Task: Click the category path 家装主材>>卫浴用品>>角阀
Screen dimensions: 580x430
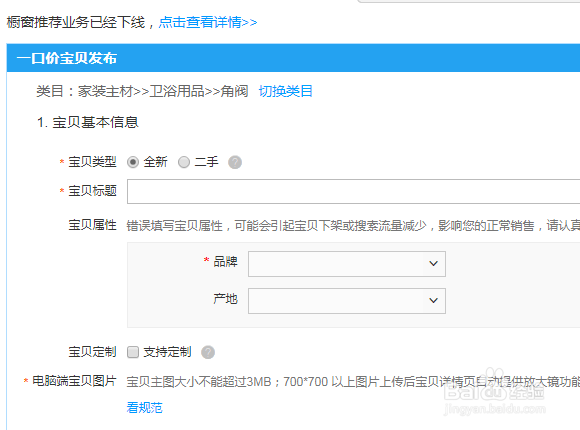Action: (163, 91)
